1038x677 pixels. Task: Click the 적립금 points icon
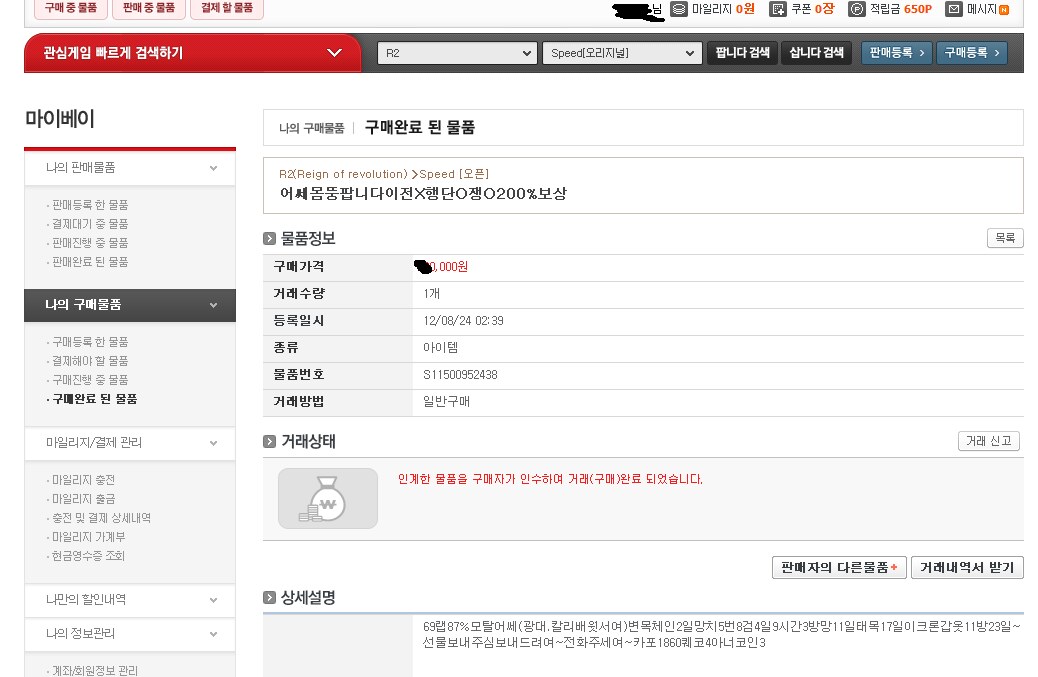point(857,9)
